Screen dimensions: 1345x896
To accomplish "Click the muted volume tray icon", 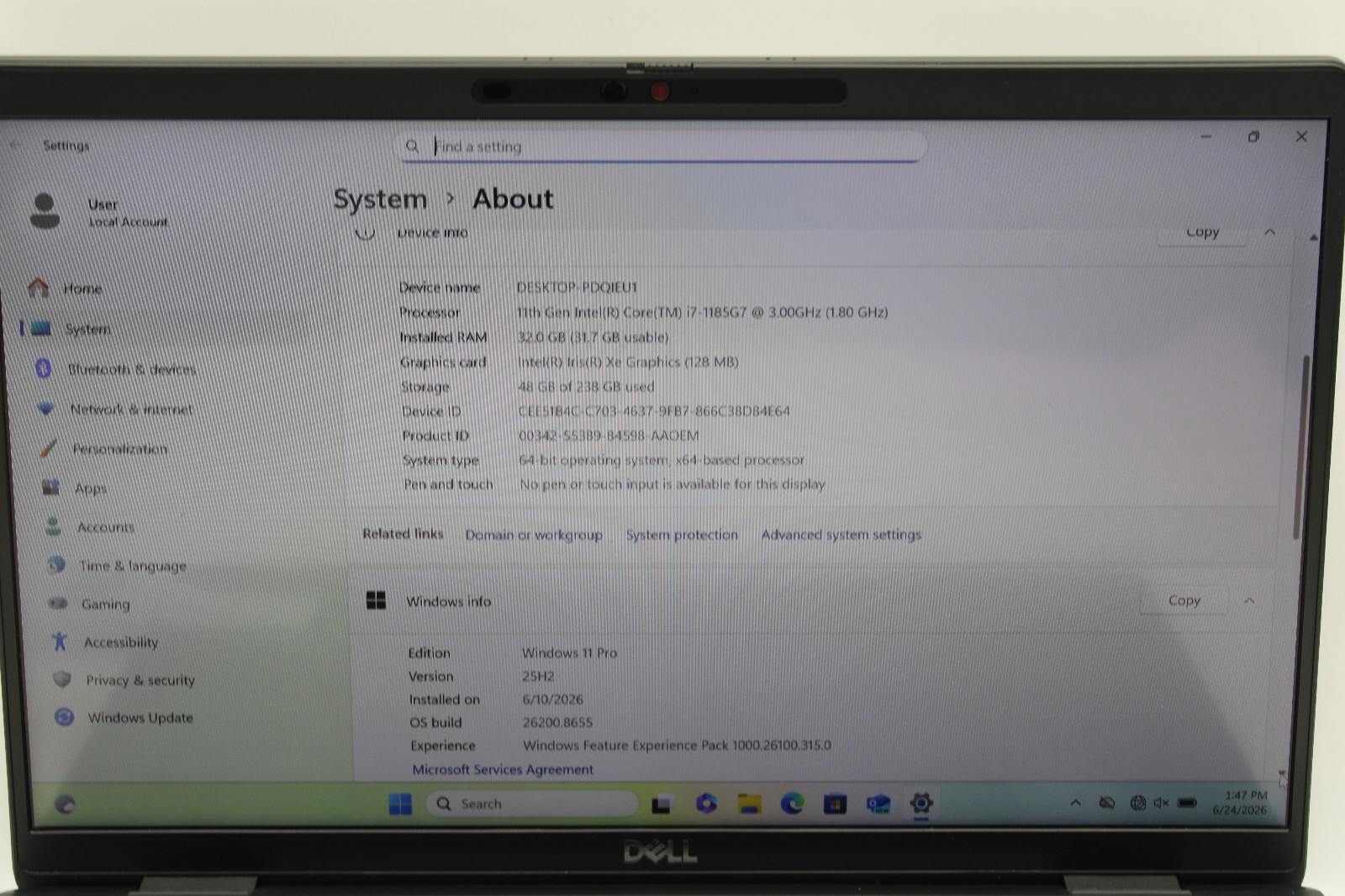I will (1162, 804).
